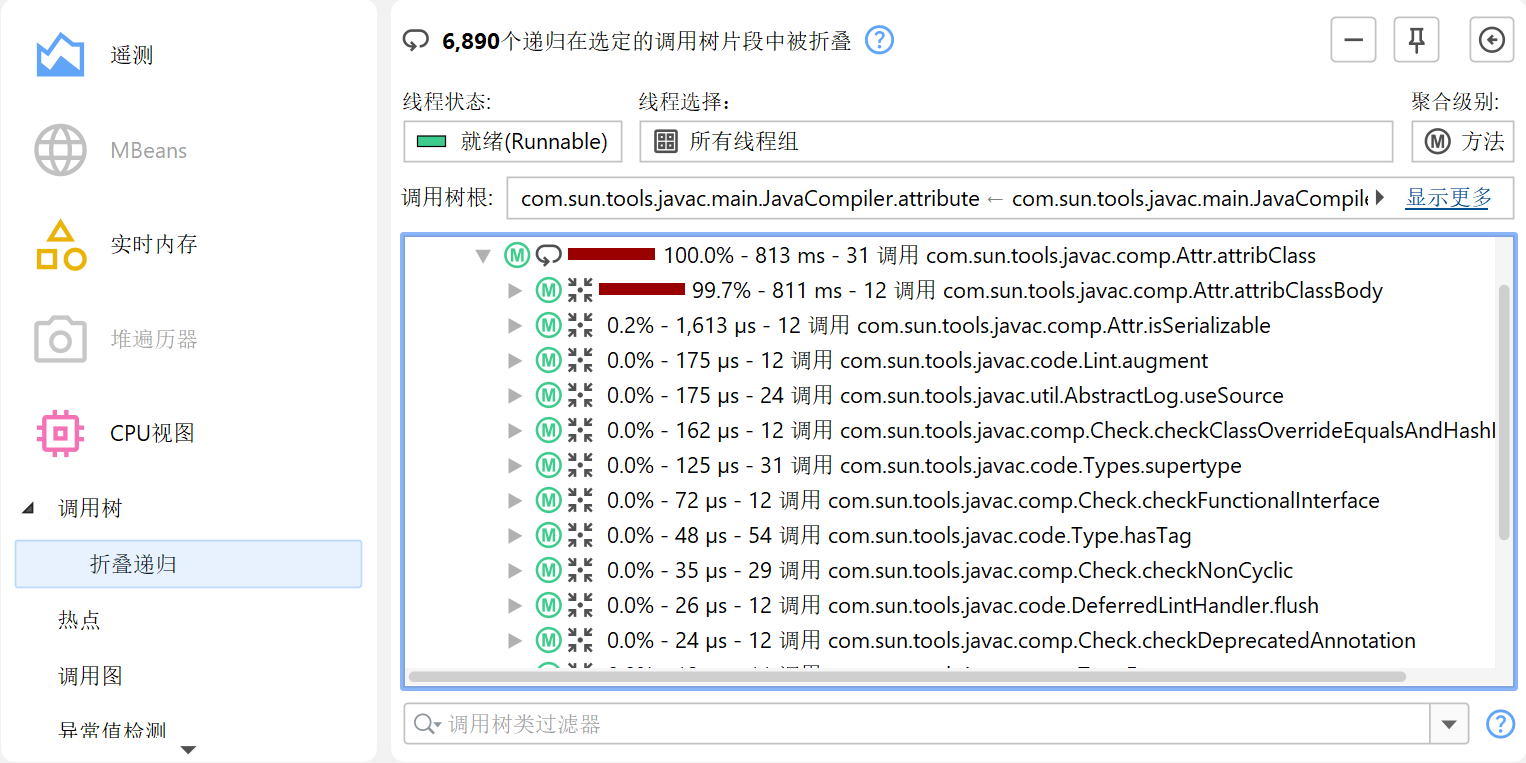Click the collapse-arrows icon on the attribClassBody row
This screenshot has width=1526, height=763.
click(580, 290)
